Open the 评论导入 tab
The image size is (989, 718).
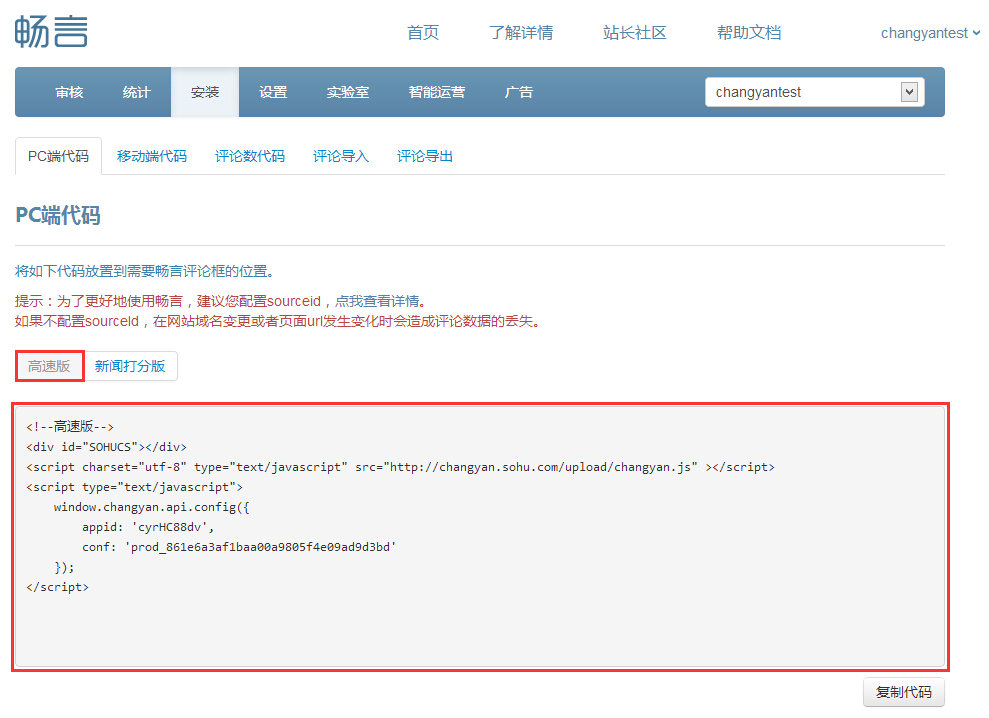coord(341,156)
